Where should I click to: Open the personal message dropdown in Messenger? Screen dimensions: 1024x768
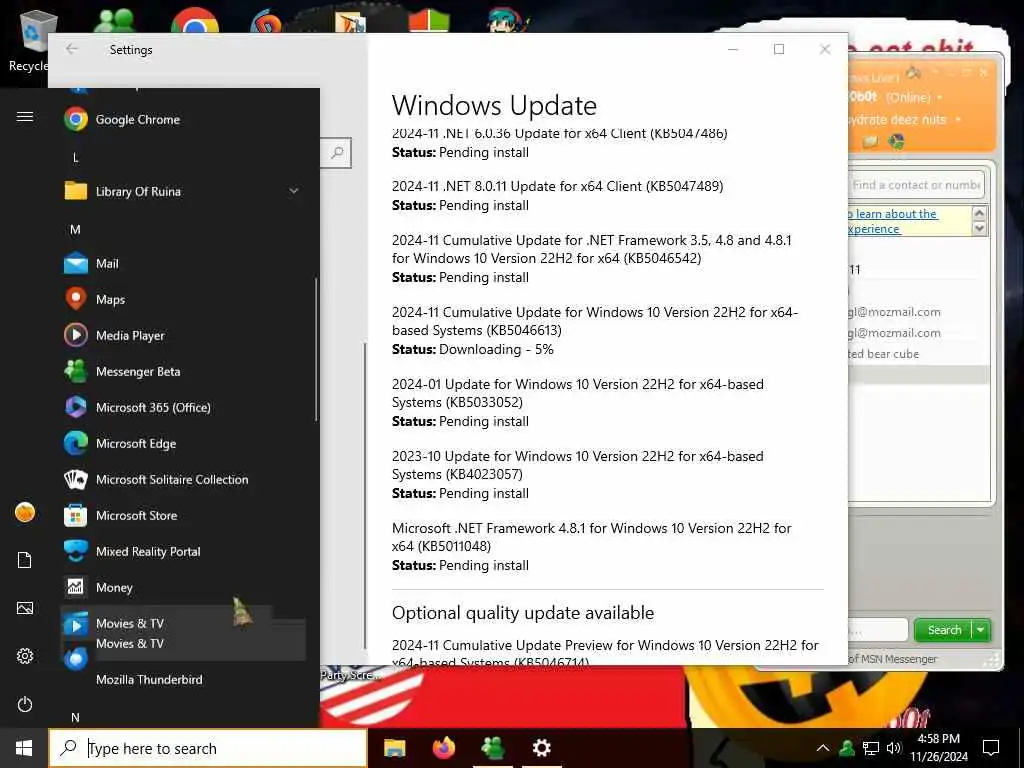click(958, 120)
